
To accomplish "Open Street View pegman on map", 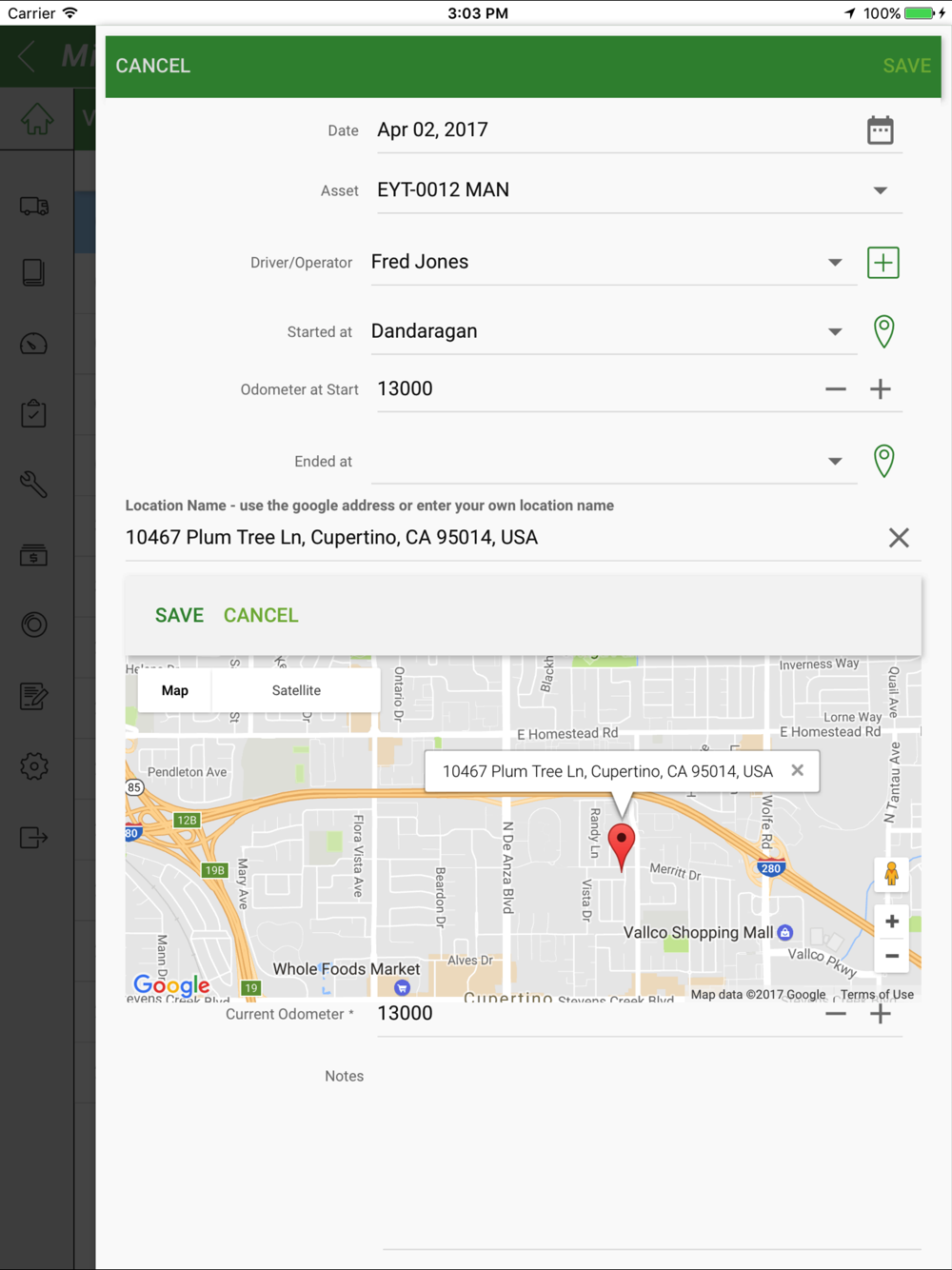I will [x=892, y=874].
